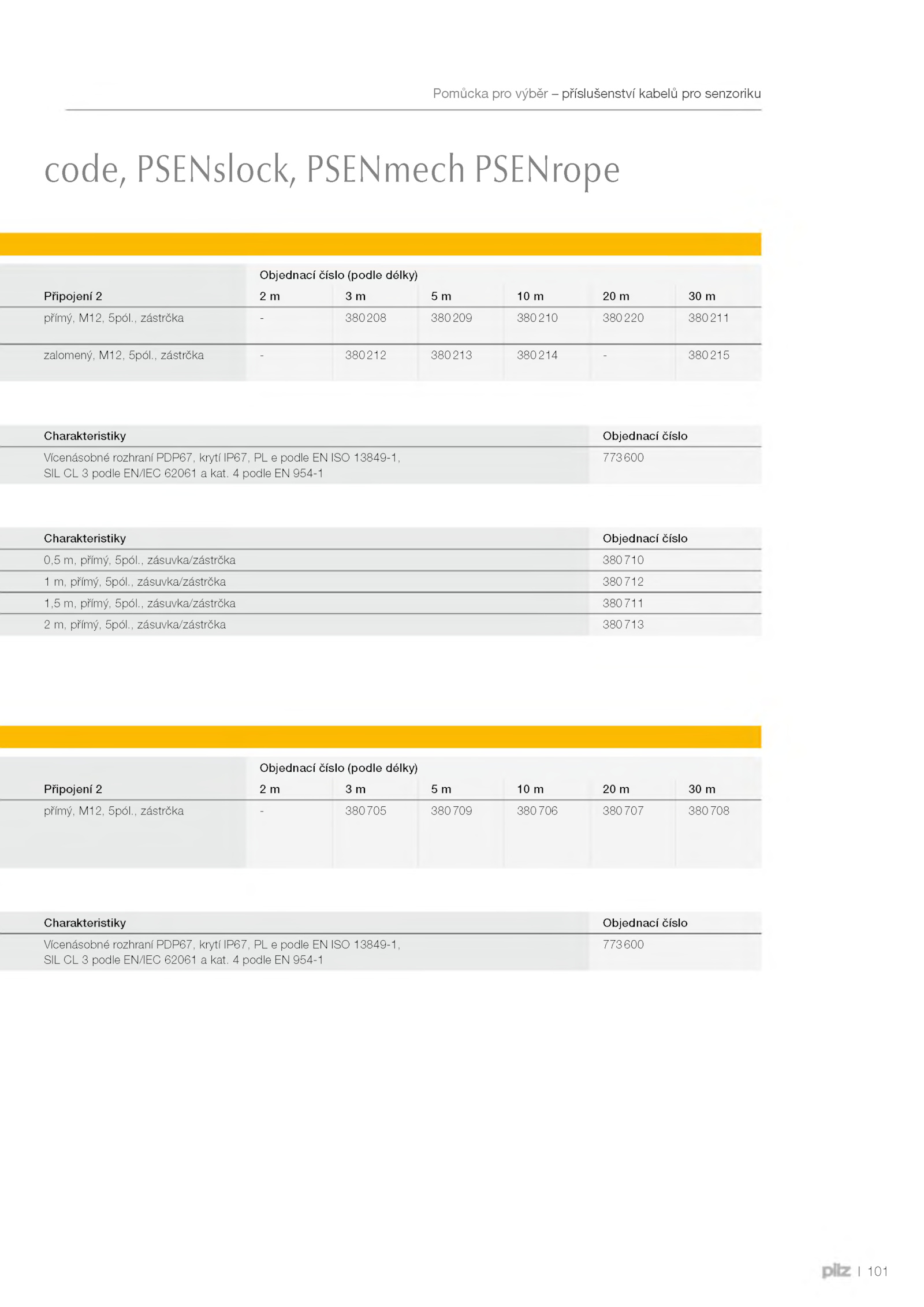The height and width of the screenshot is (1307, 924).
Task: Click order number 380213
Action: tap(451, 355)
